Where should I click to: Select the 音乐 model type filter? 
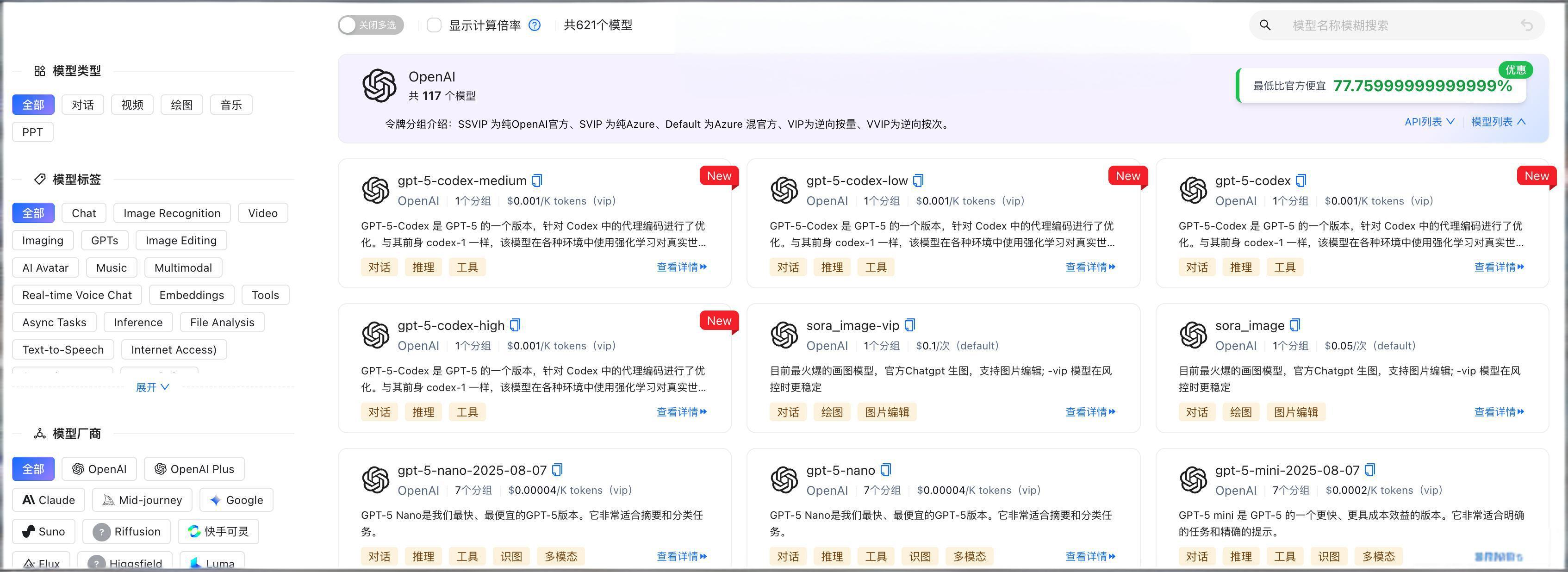(231, 105)
